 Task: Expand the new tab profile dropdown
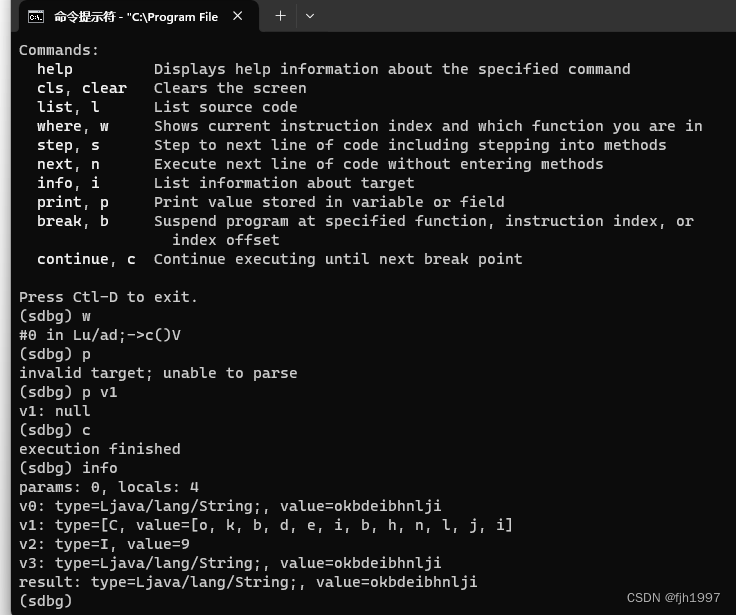[x=309, y=16]
